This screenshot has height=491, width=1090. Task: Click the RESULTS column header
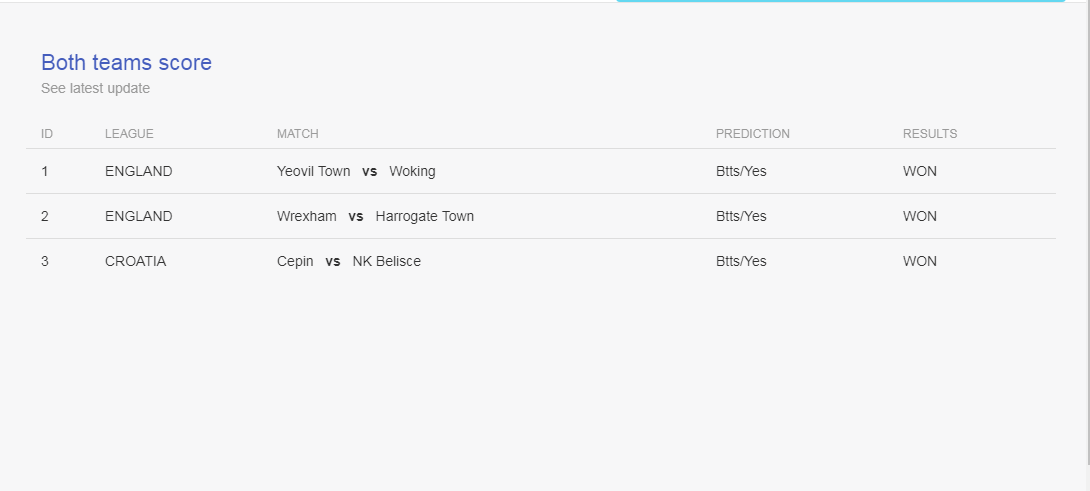click(x=930, y=134)
